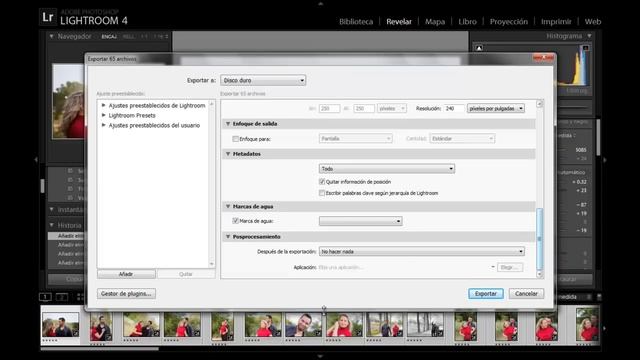
Task: Click the Cancelar button
Action: point(526,293)
